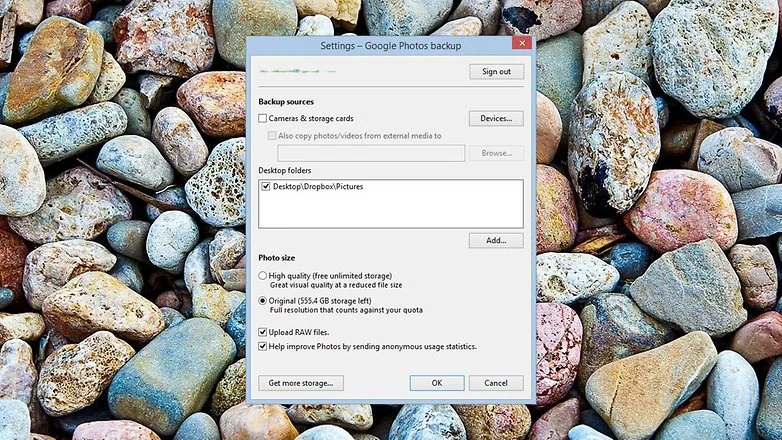Tick 'Also copy photos/videos from external media' checkbox

pos(272,136)
